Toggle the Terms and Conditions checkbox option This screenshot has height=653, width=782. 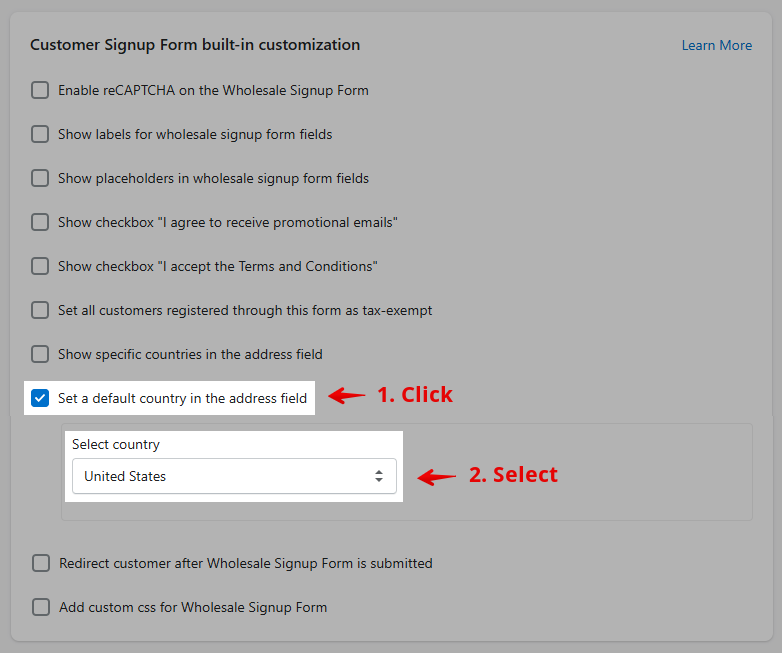(40, 266)
